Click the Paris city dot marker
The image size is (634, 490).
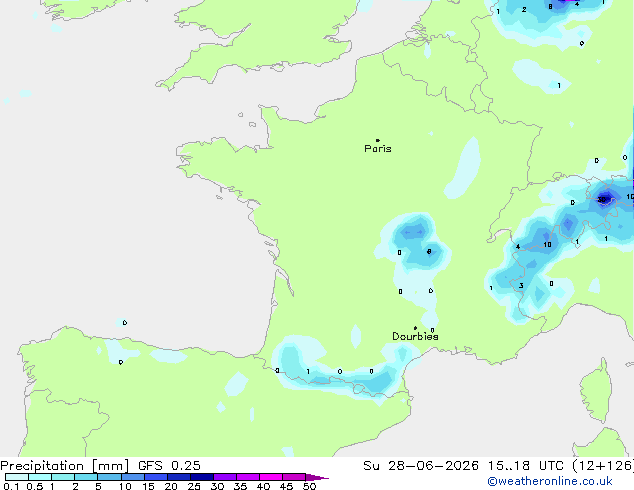click(378, 140)
